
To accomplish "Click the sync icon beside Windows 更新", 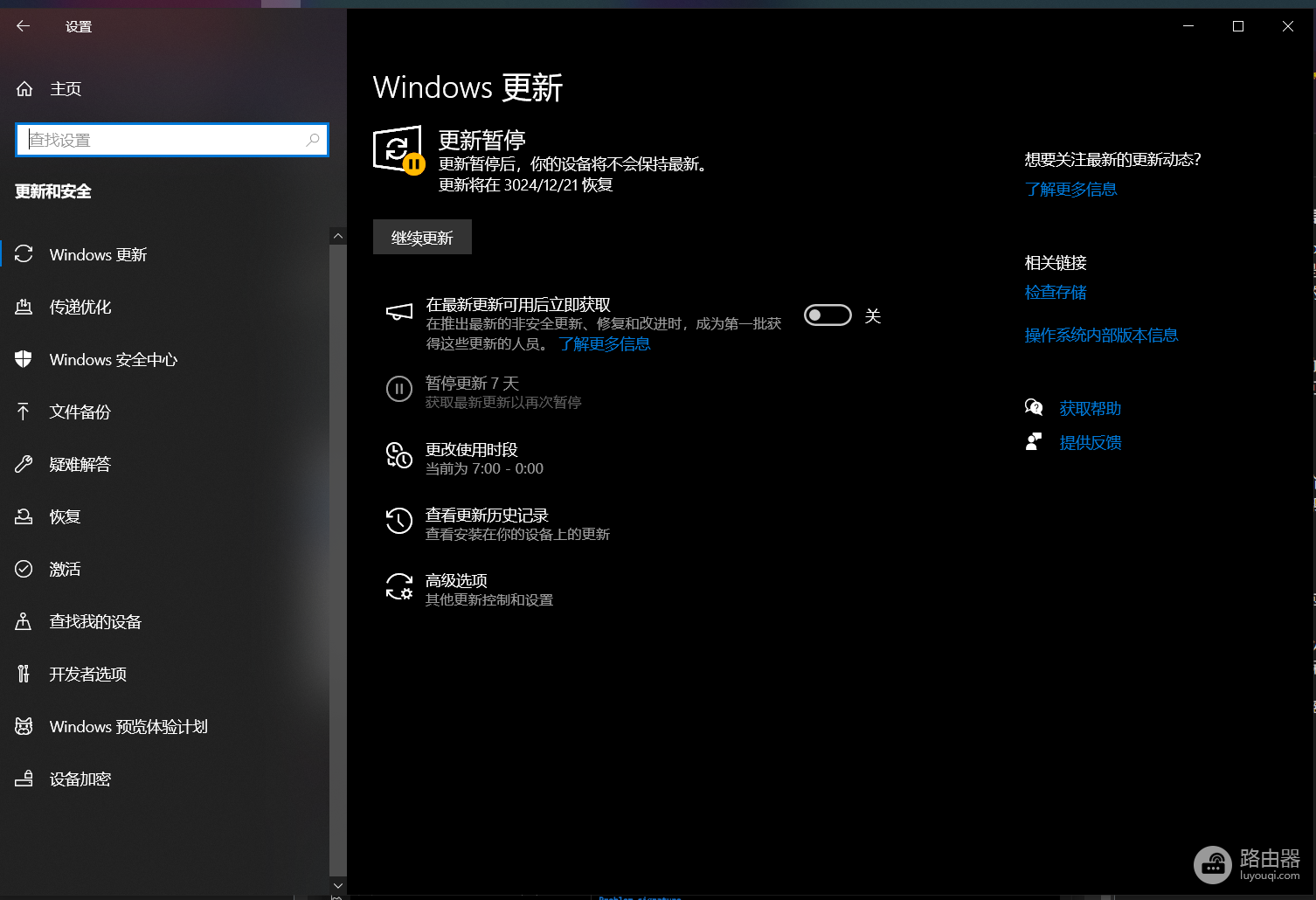I will pos(24,254).
